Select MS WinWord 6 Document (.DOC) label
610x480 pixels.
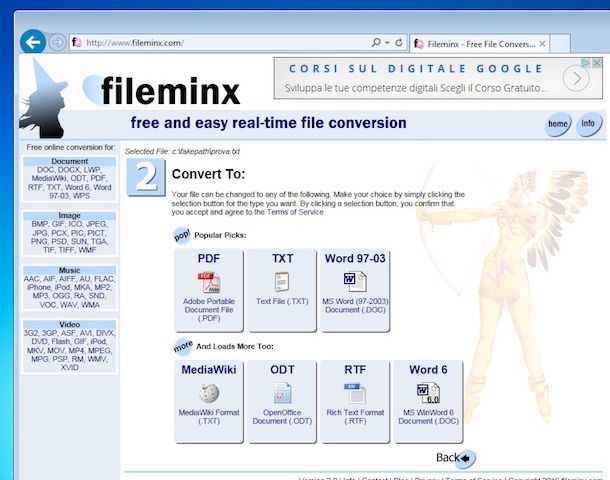point(428,417)
